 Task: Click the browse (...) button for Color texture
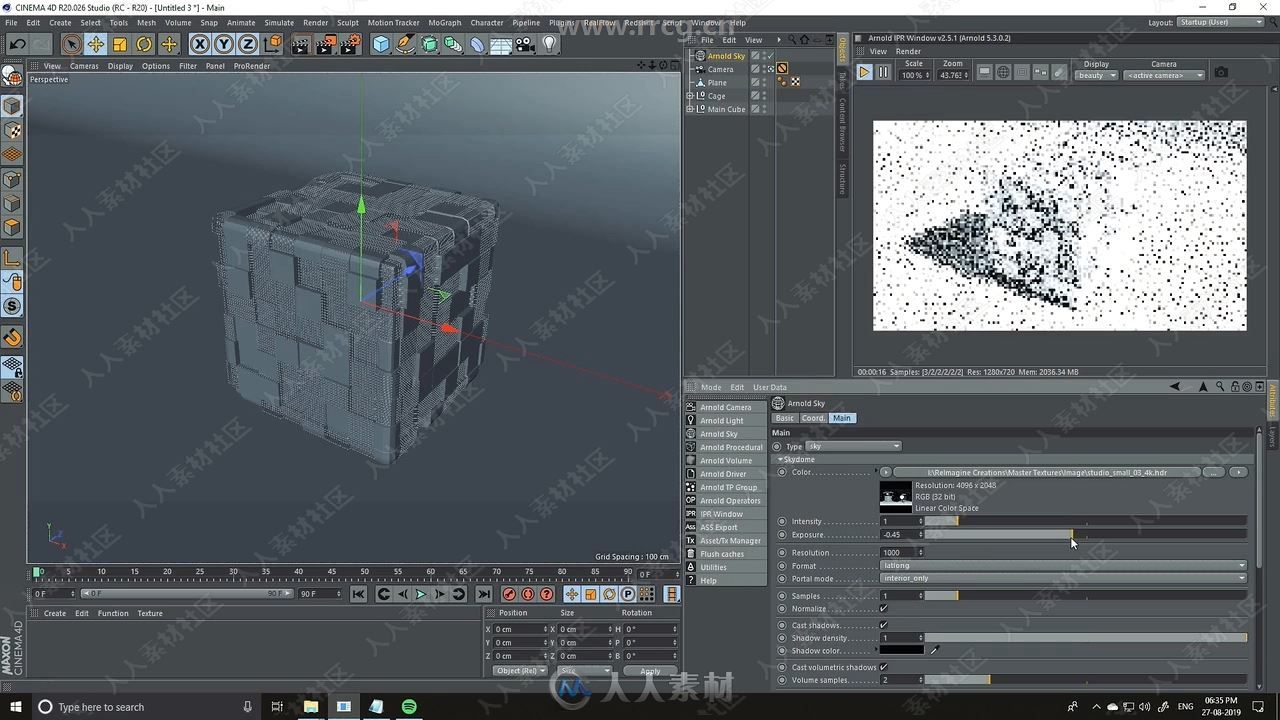[x=1213, y=472]
